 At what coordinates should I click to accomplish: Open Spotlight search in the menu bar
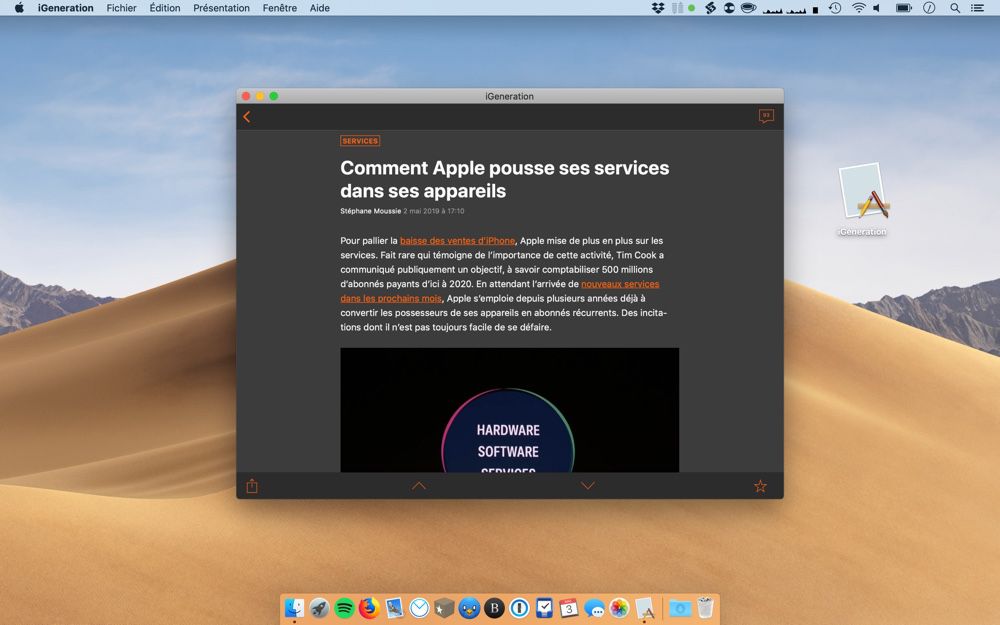[x=955, y=8]
